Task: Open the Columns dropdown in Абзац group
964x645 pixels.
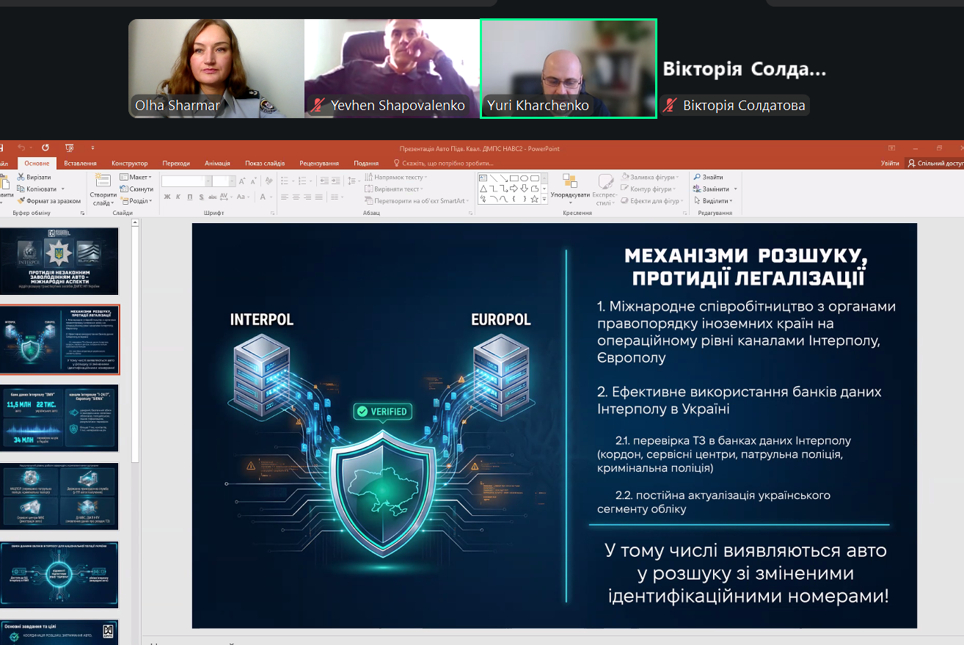Action: [336, 197]
